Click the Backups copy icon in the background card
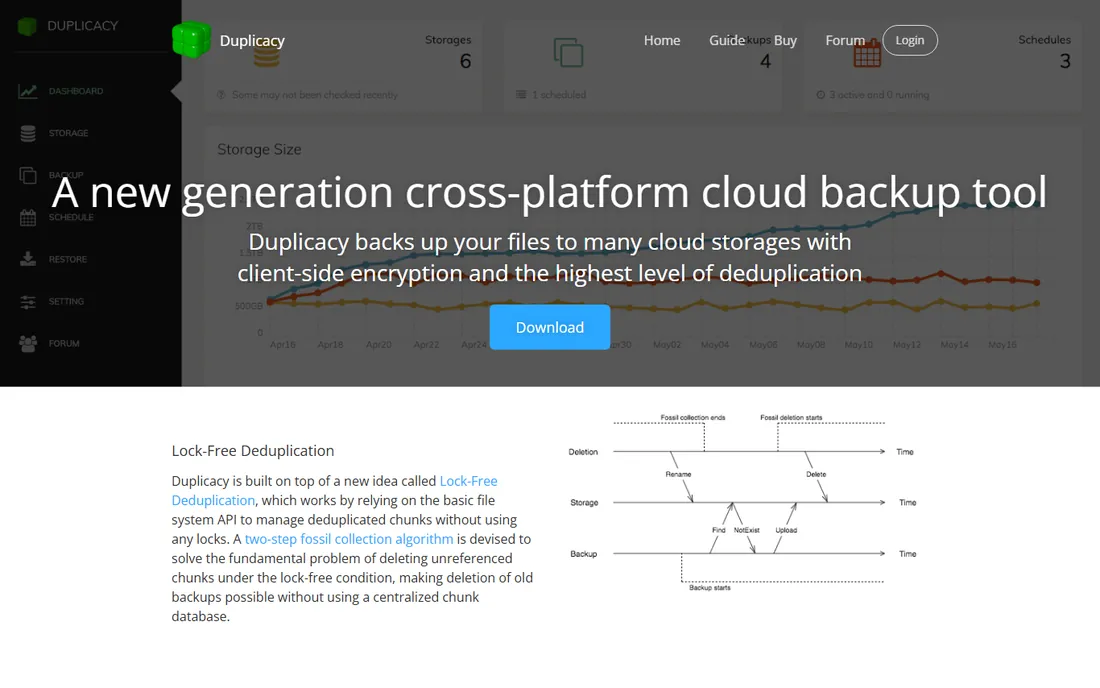The image size is (1100, 688). point(568,53)
